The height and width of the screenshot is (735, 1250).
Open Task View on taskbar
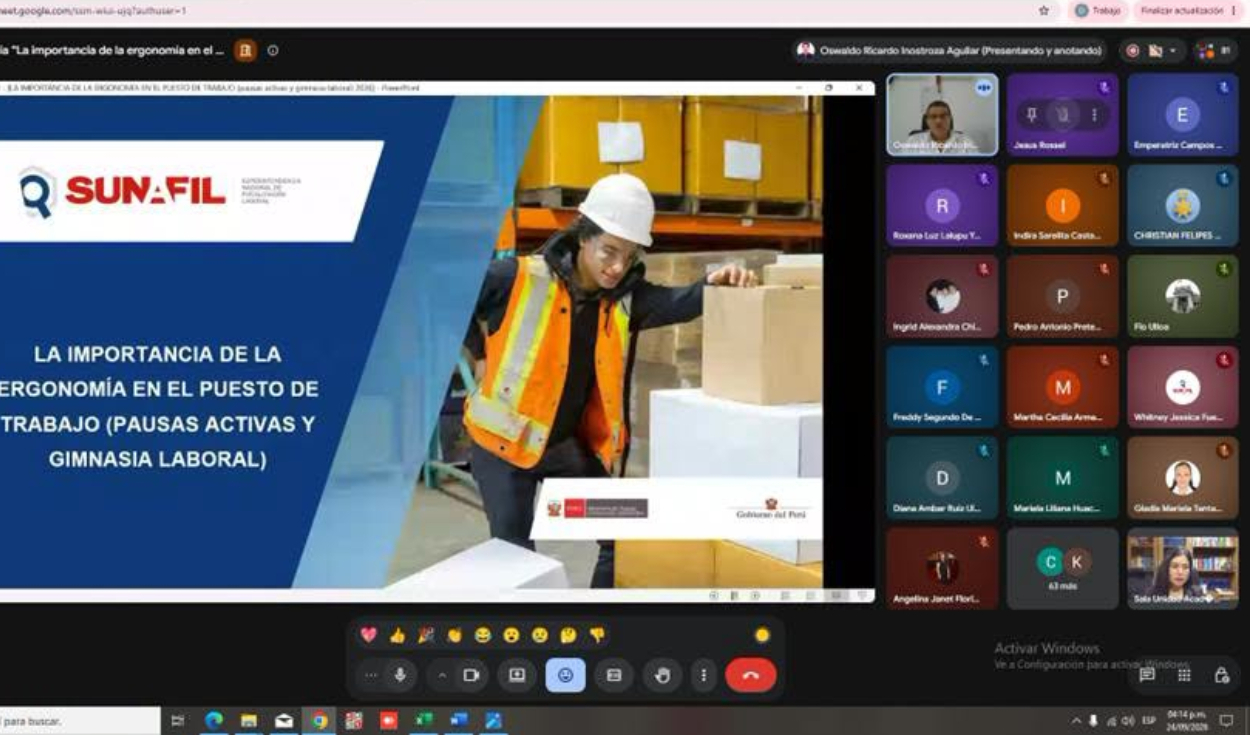(x=178, y=720)
